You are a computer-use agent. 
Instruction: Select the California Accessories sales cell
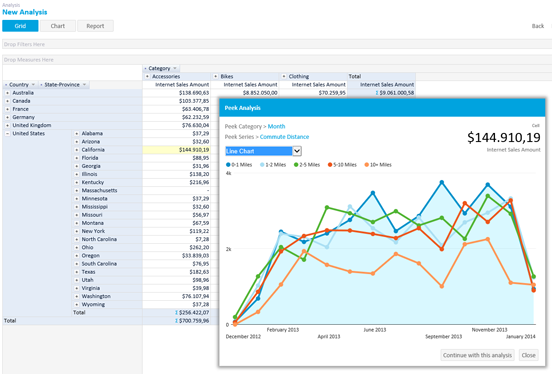176,150
